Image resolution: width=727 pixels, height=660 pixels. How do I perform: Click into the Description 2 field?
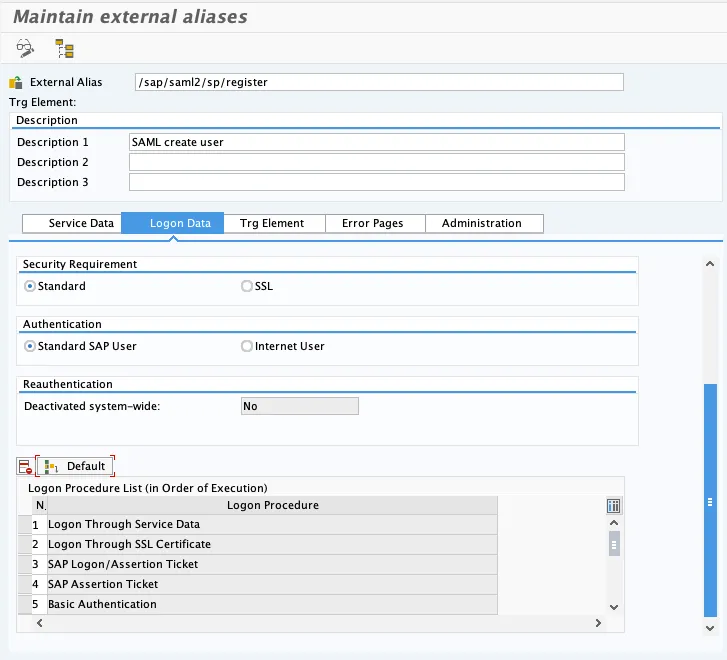[376, 162]
